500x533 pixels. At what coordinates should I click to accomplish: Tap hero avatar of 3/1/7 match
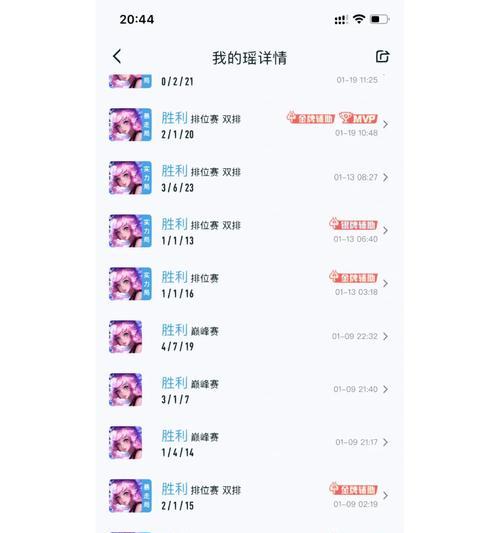tap(125, 390)
